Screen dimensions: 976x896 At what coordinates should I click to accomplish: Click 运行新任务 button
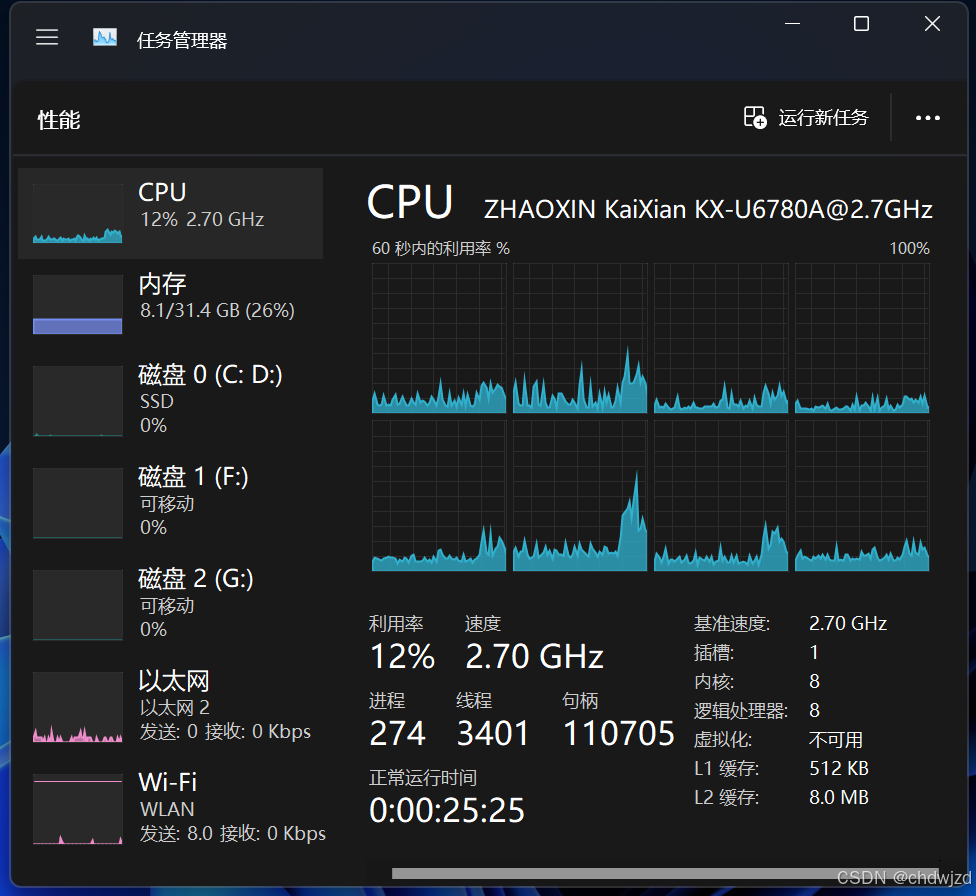click(806, 117)
